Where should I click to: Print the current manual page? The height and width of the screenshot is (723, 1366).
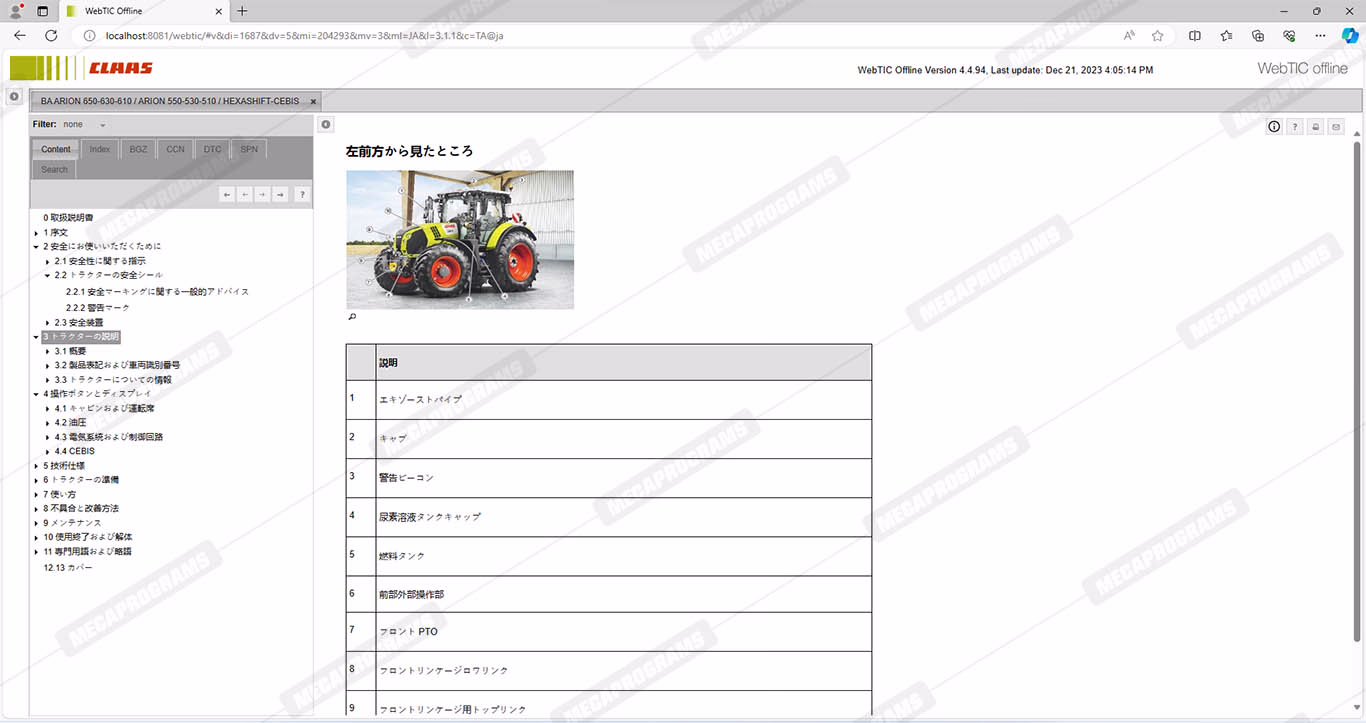pos(1315,127)
